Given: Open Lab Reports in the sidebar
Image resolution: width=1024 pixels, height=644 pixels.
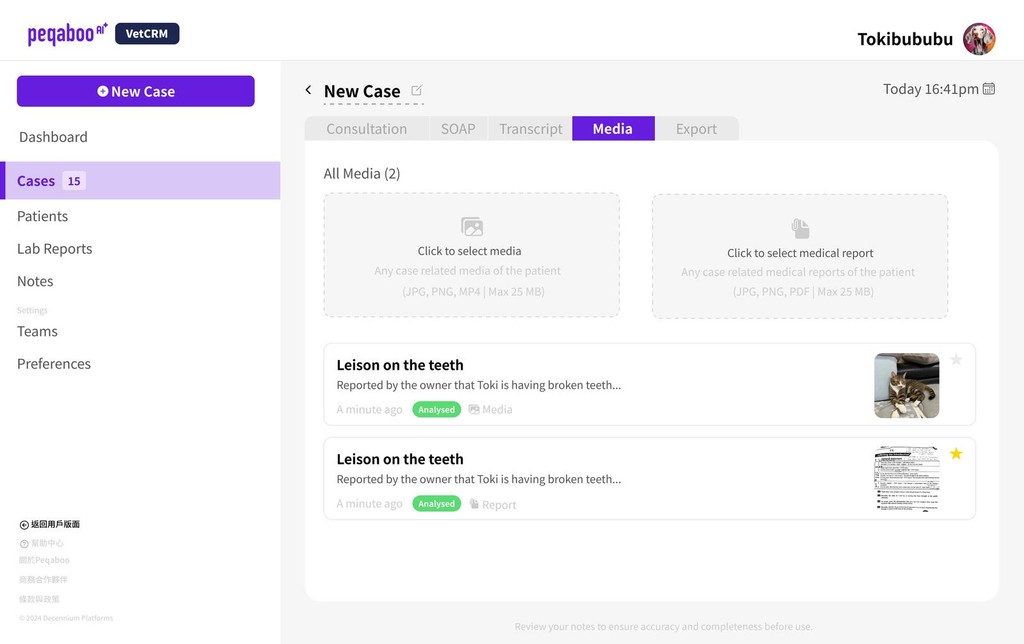Looking at the screenshot, I should pos(54,249).
